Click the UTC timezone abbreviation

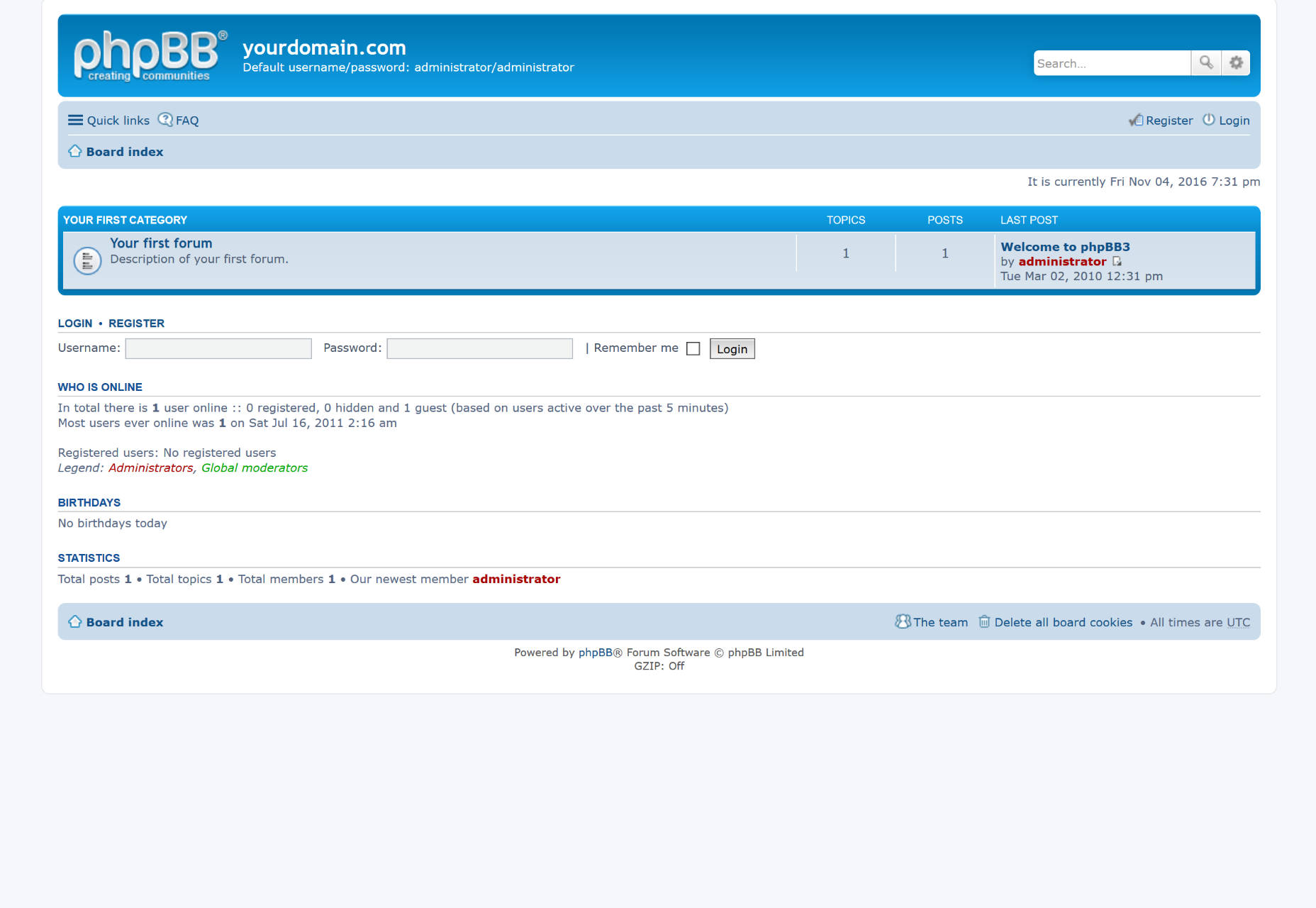1238,622
